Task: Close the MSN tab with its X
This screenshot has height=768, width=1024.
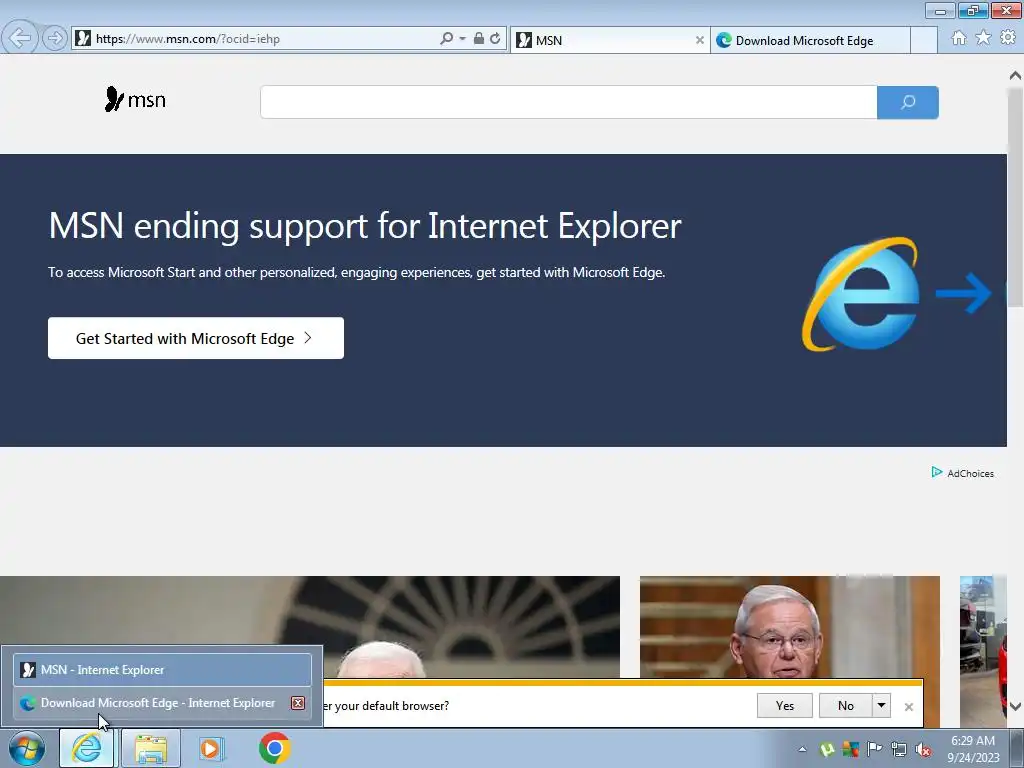Action: 699,40
